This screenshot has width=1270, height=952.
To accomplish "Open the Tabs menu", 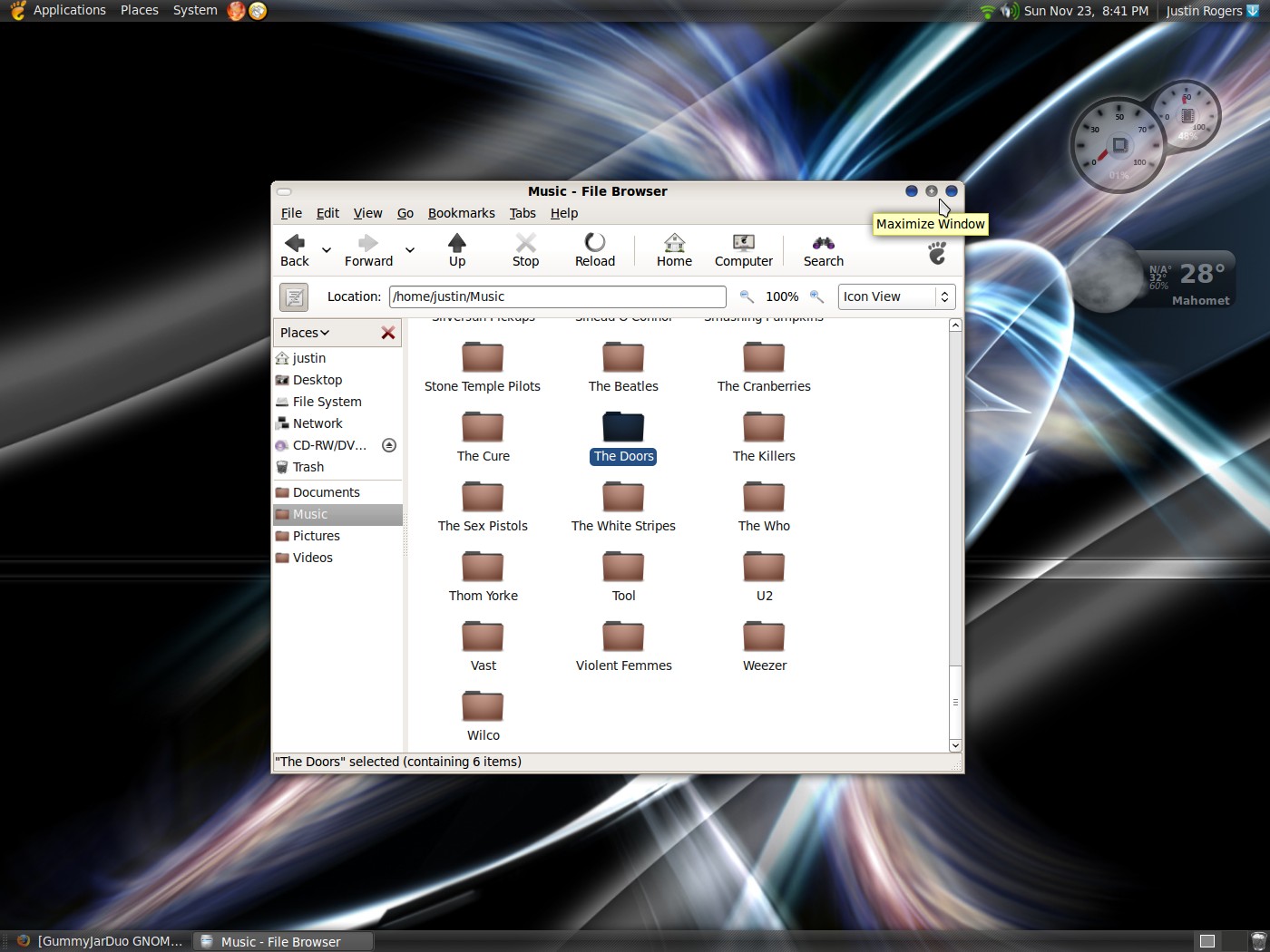I will point(523,213).
